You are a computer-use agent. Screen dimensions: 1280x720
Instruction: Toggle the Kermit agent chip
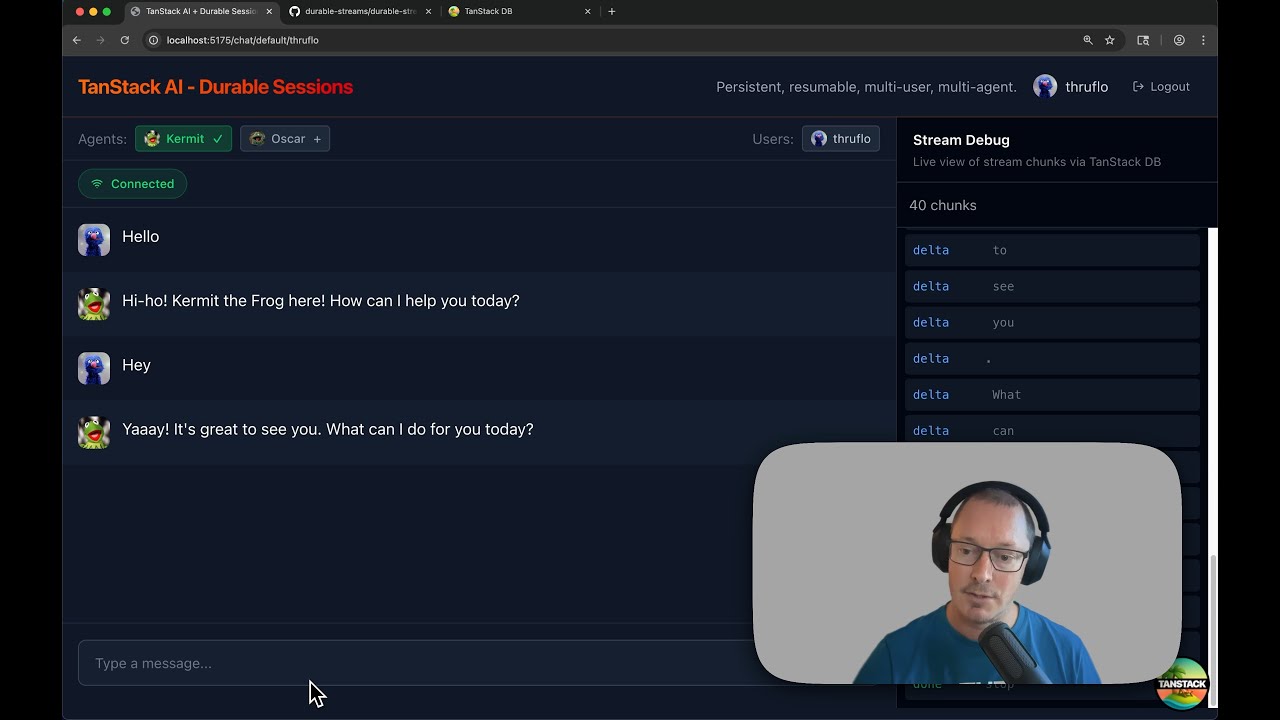[184, 139]
